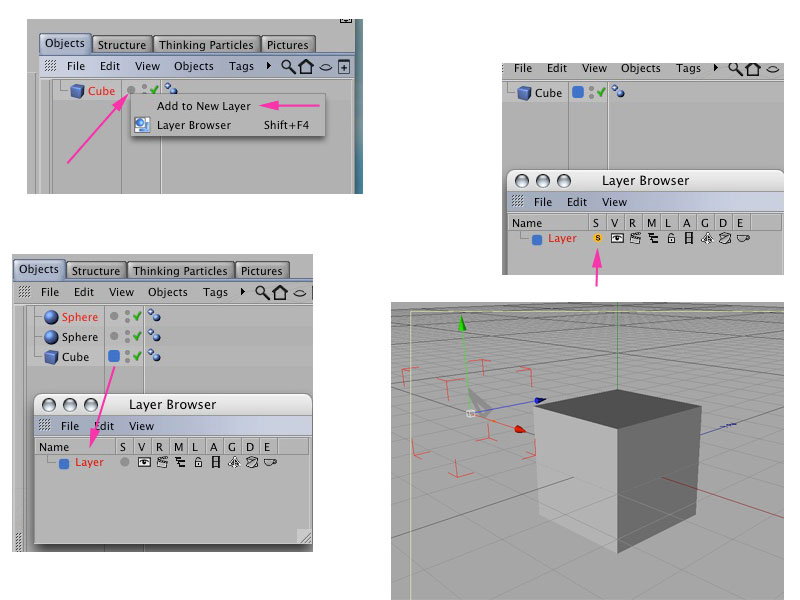Toggle Lock icon in Layer Browser below Spheres
This screenshot has width=800, height=600.
click(x=198, y=462)
